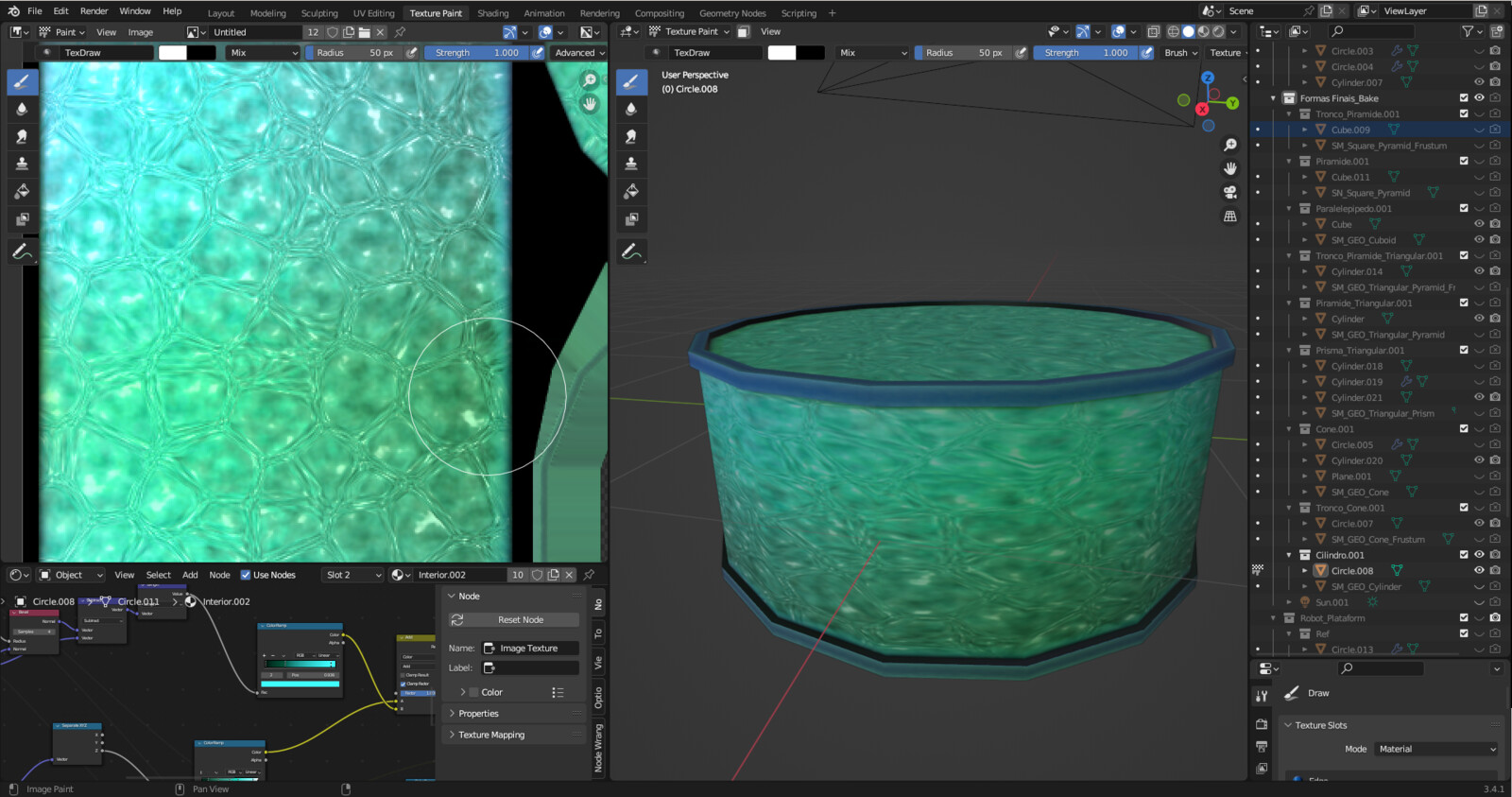This screenshot has height=797, width=1512.
Task: Uncheck the Formas Finais_Bake collection checkbox
Action: pos(1464,98)
